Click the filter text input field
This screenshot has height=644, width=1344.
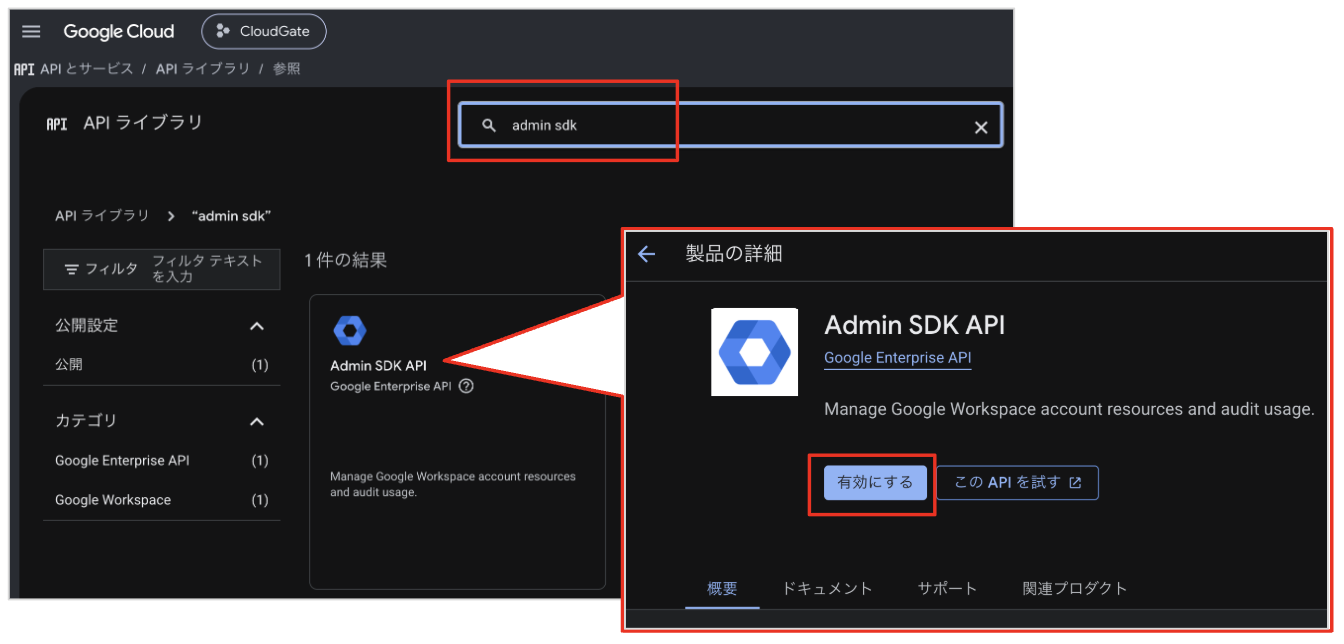[x=212, y=269]
